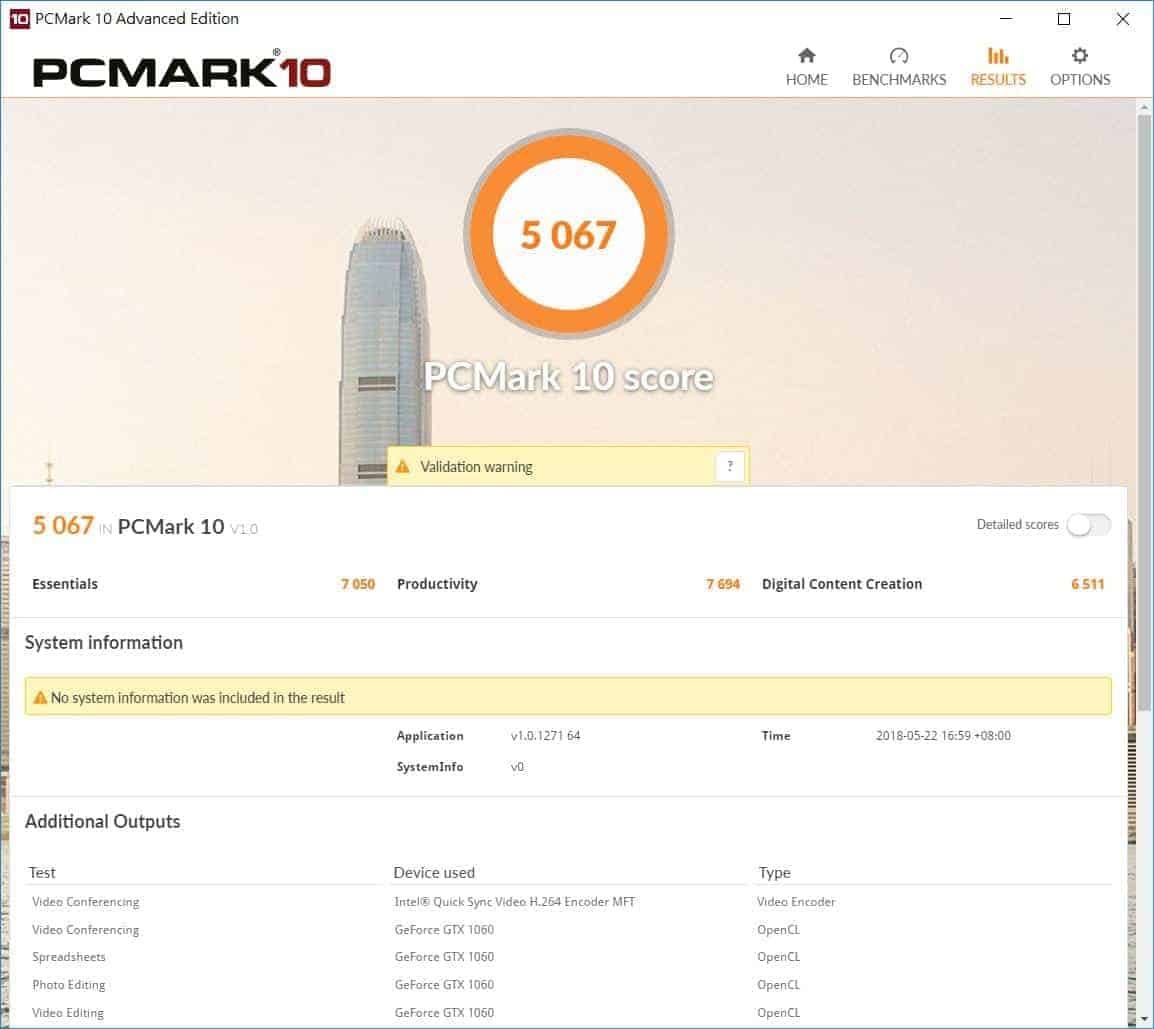Click GeForce GTX 1060 in the Photo Editing row
1154x1029 pixels.
pyautogui.click(x=444, y=986)
